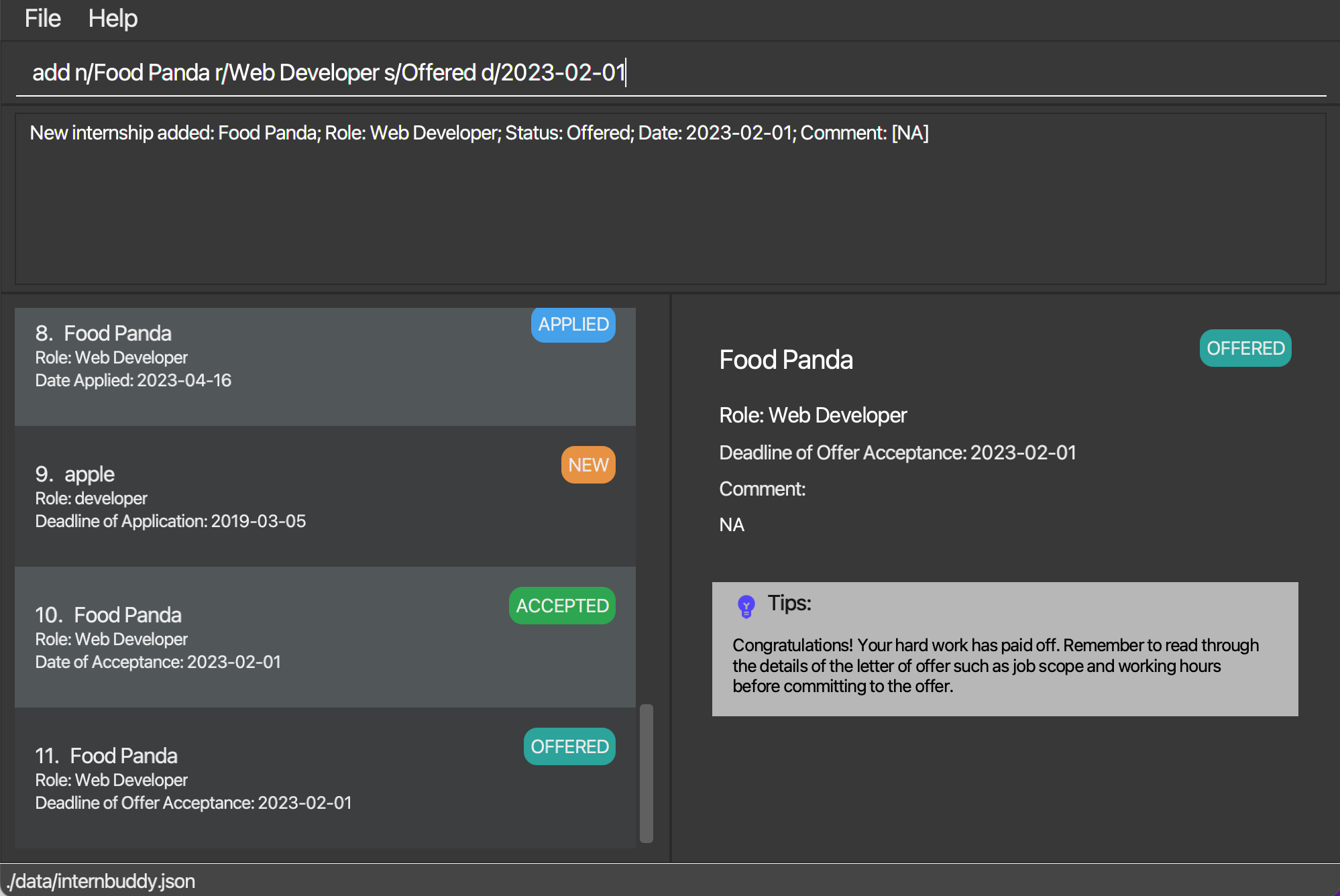Click the lightbulb Tips icon
The image size is (1340, 896).
[746, 606]
